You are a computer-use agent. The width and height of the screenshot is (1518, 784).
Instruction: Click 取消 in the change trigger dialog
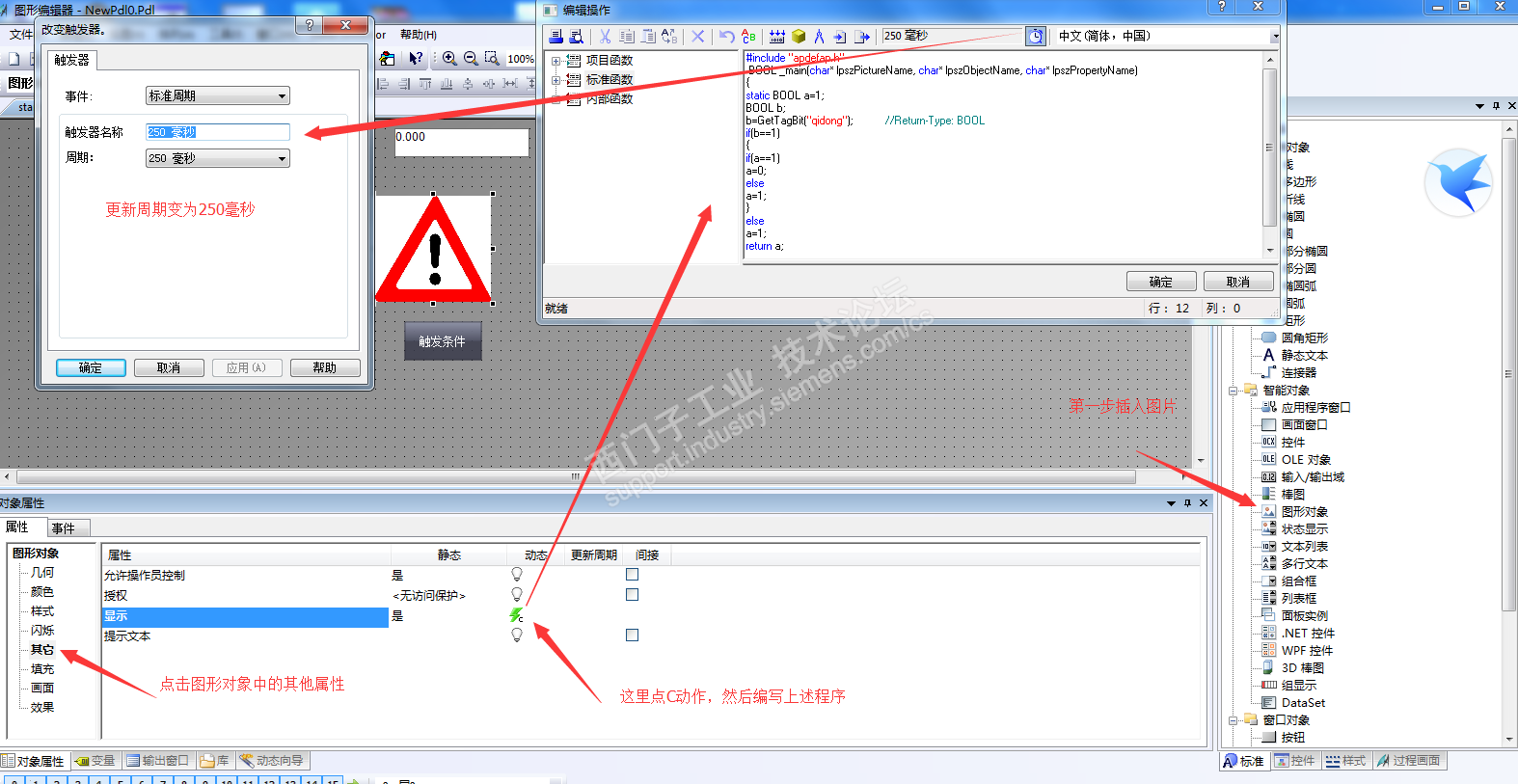pos(169,367)
